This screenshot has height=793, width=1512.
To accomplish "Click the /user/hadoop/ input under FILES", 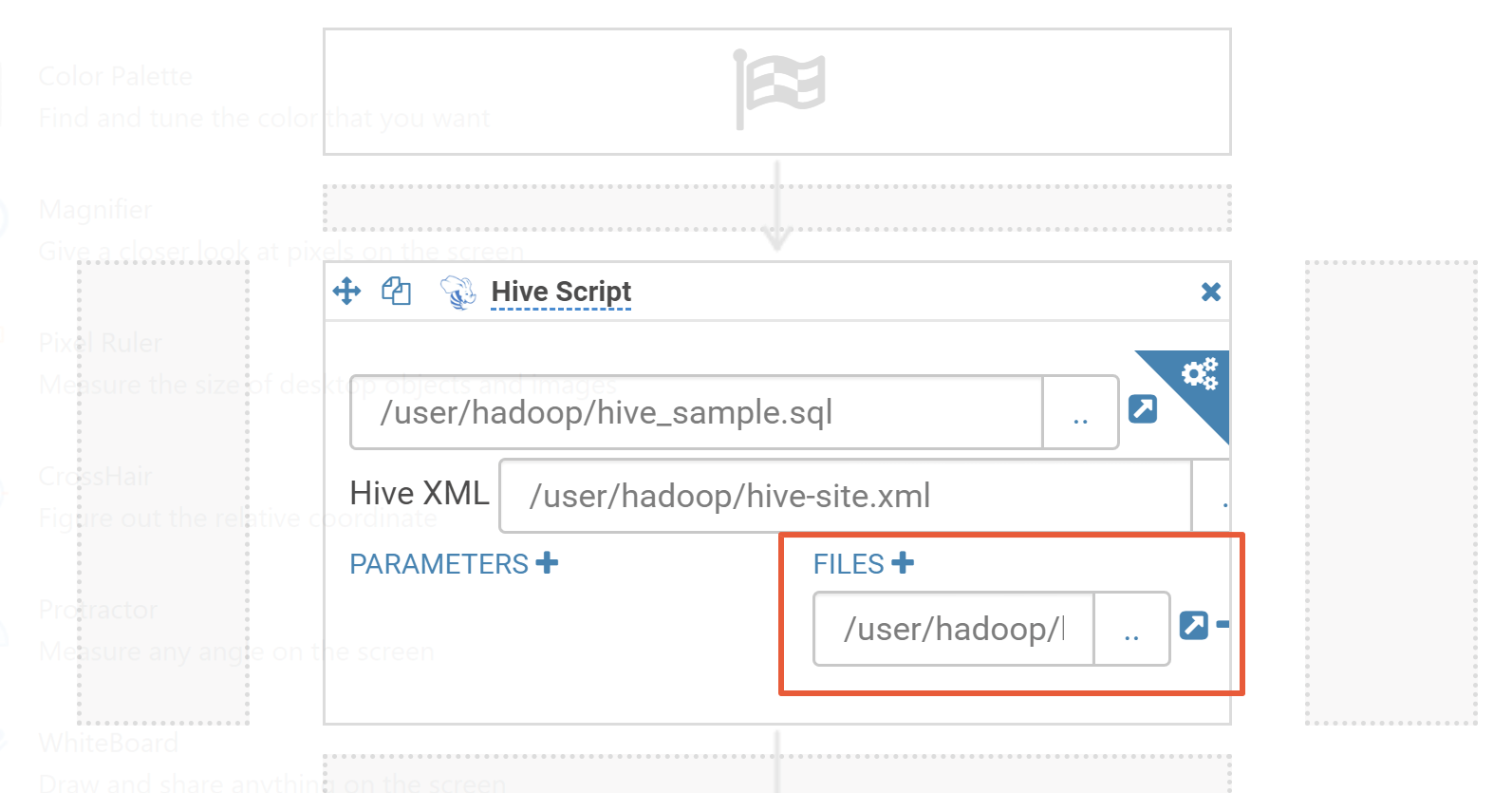I will [953, 630].
